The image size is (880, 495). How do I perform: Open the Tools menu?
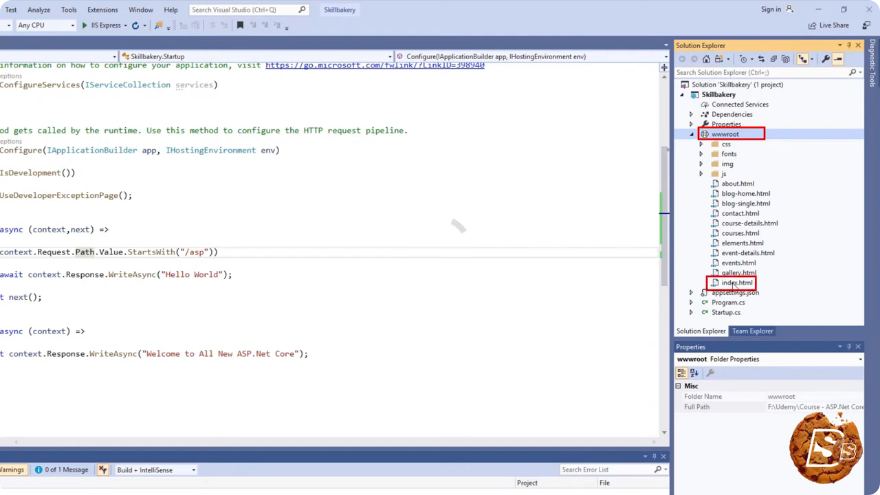pyautogui.click(x=68, y=10)
